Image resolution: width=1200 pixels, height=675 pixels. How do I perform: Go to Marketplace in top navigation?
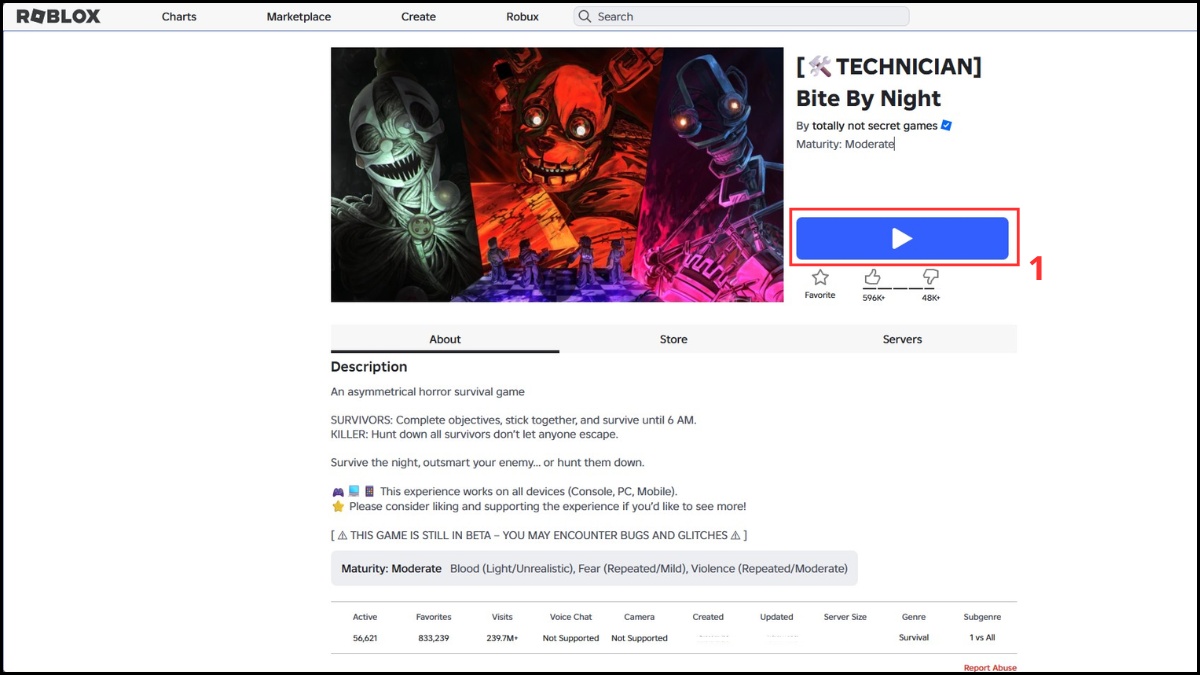[x=299, y=16]
